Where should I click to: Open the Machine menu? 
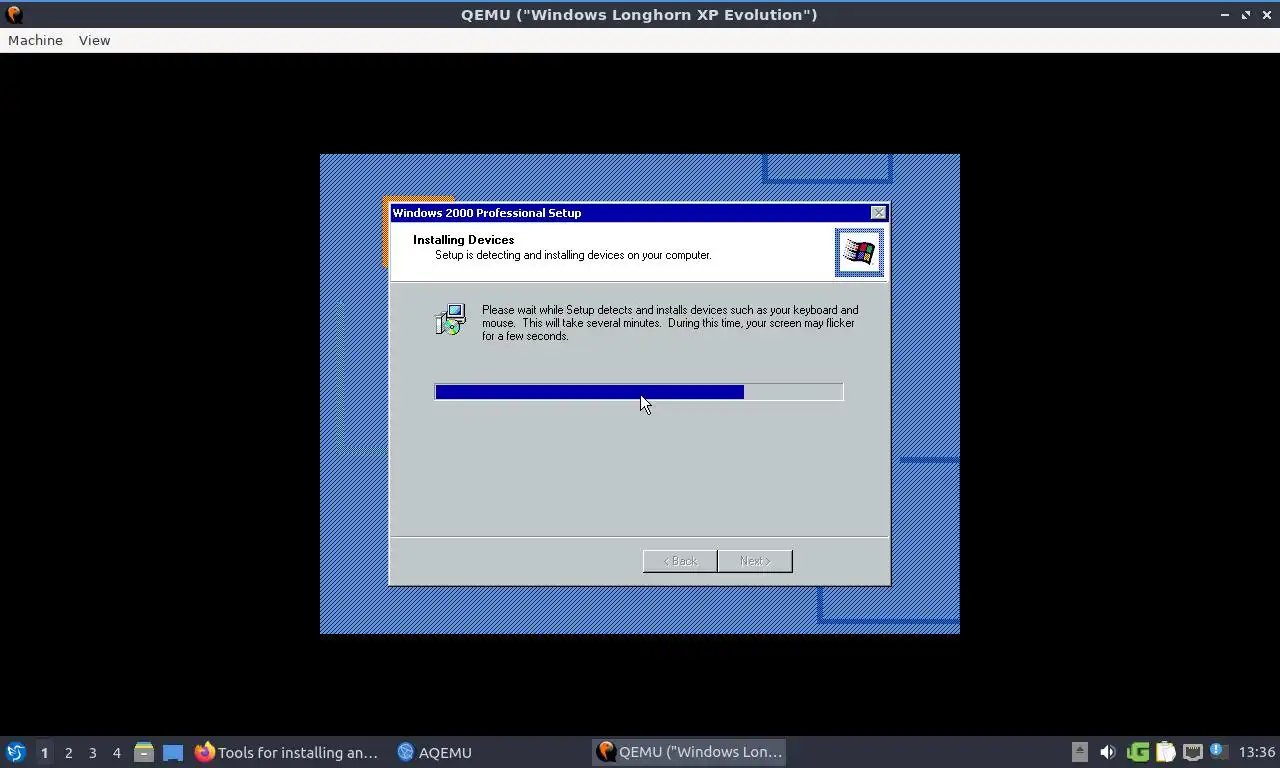coord(35,40)
